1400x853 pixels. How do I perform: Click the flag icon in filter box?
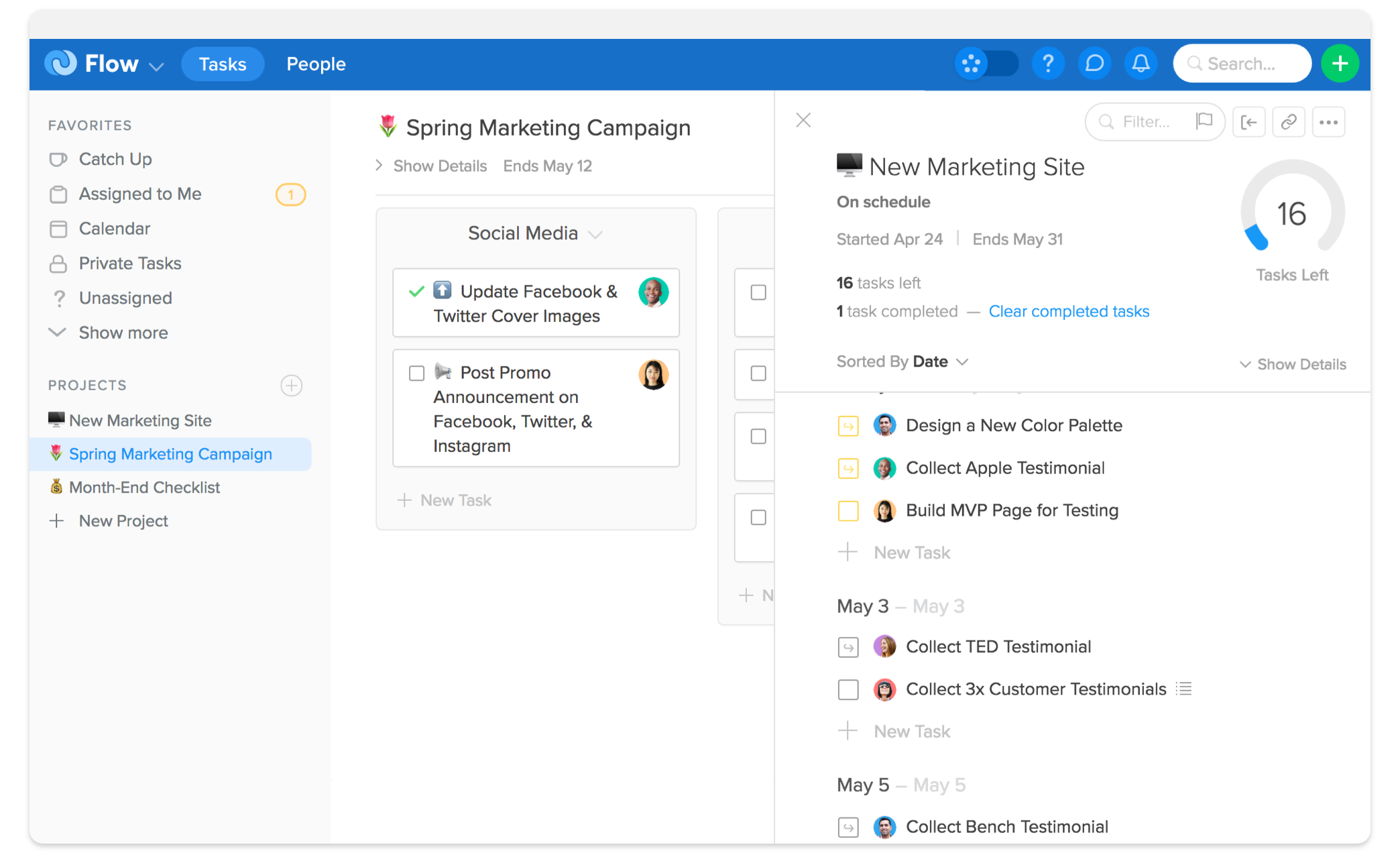pyautogui.click(x=1204, y=121)
